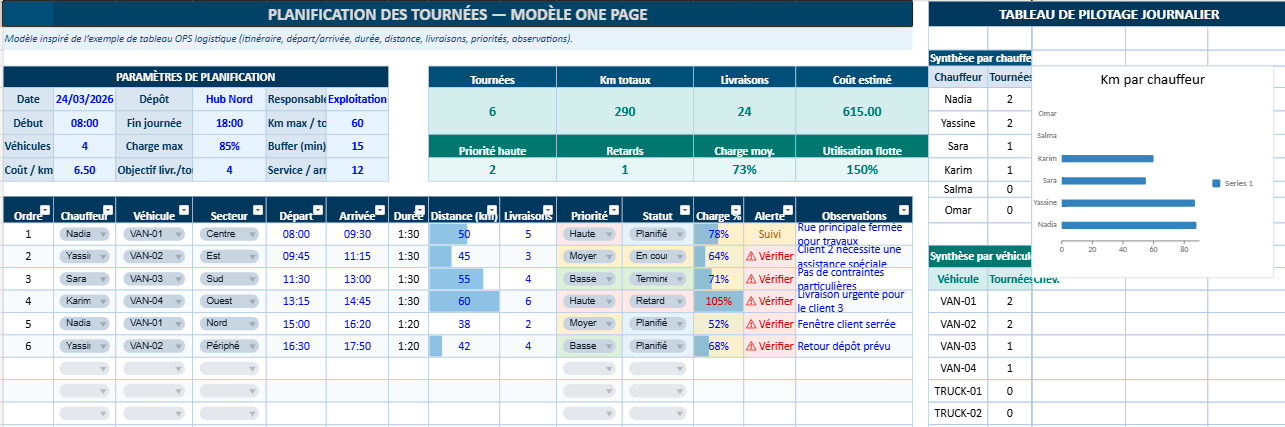Open the Secteur column filter icon

point(256,210)
